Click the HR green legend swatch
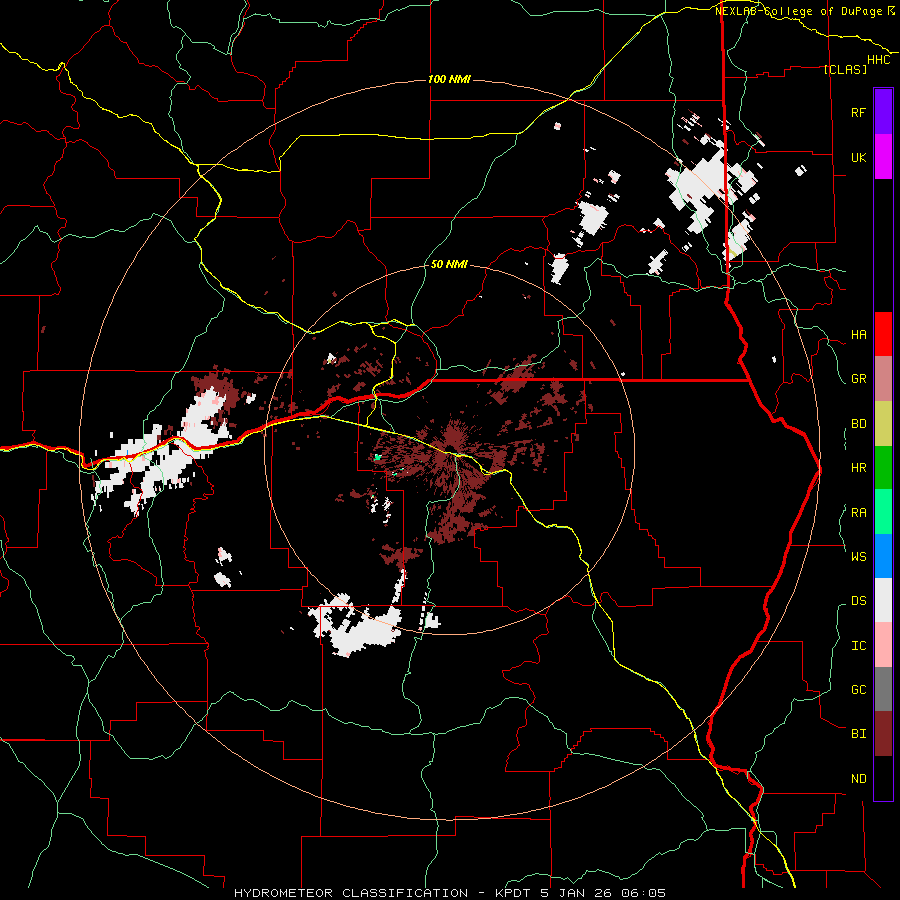Viewport: 900px width, 900px height. 883,467
